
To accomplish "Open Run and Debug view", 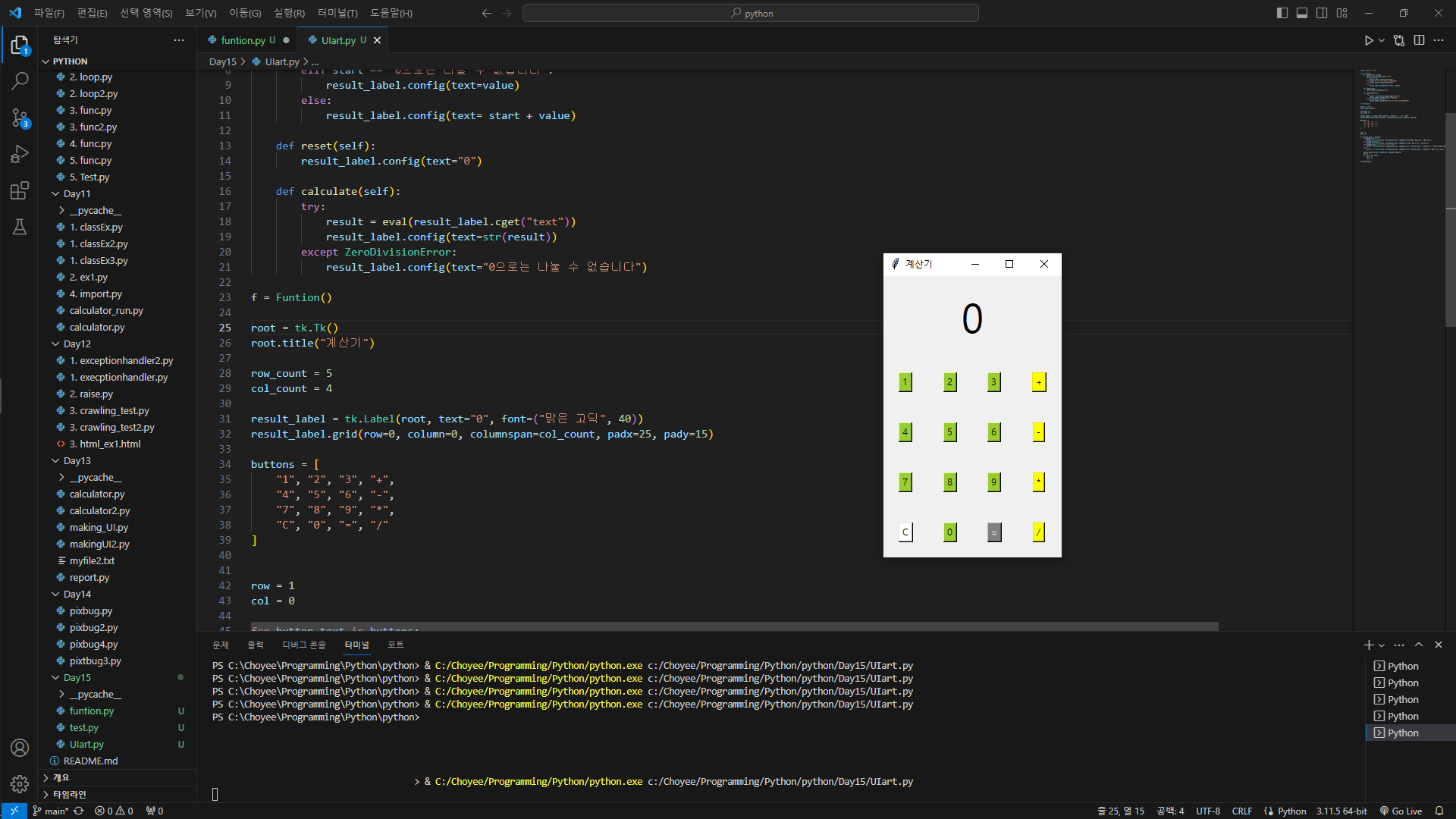I will [x=20, y=154].
